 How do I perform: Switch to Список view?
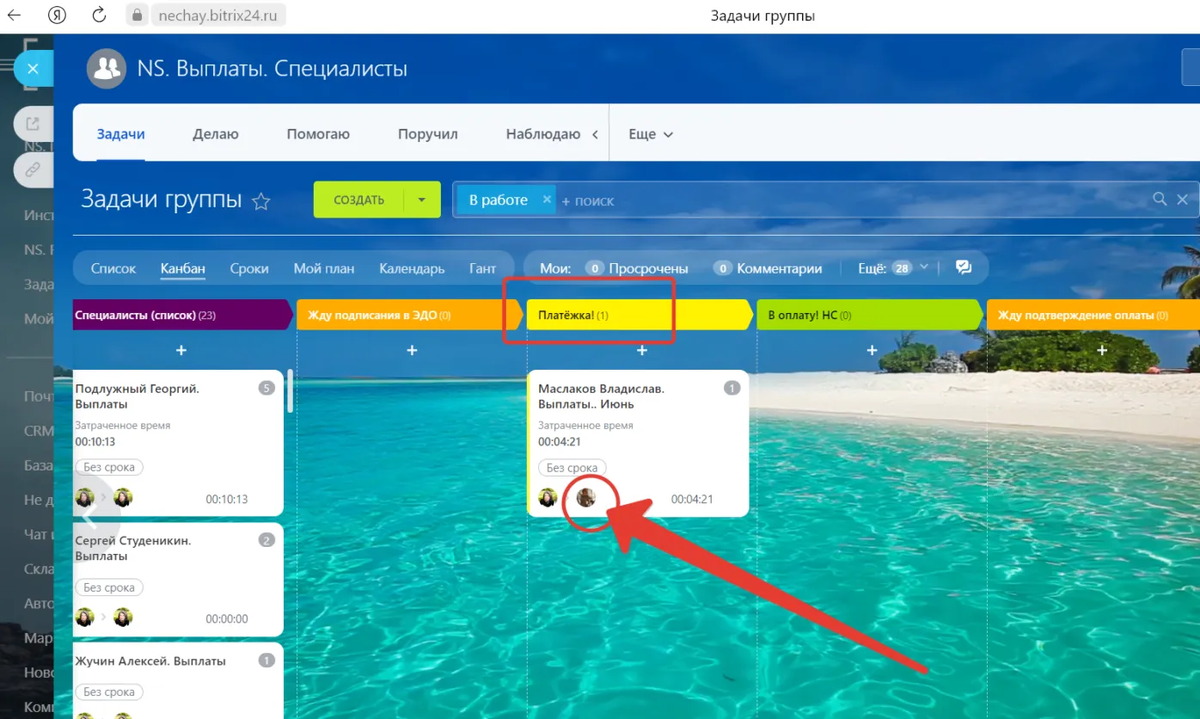point(113,268)
